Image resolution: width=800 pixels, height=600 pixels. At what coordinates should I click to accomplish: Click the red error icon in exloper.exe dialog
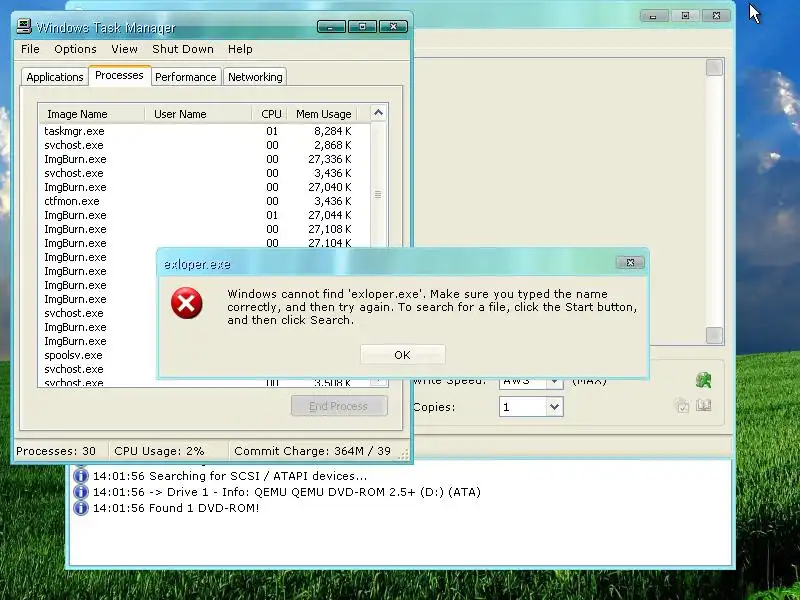point(186,303)
